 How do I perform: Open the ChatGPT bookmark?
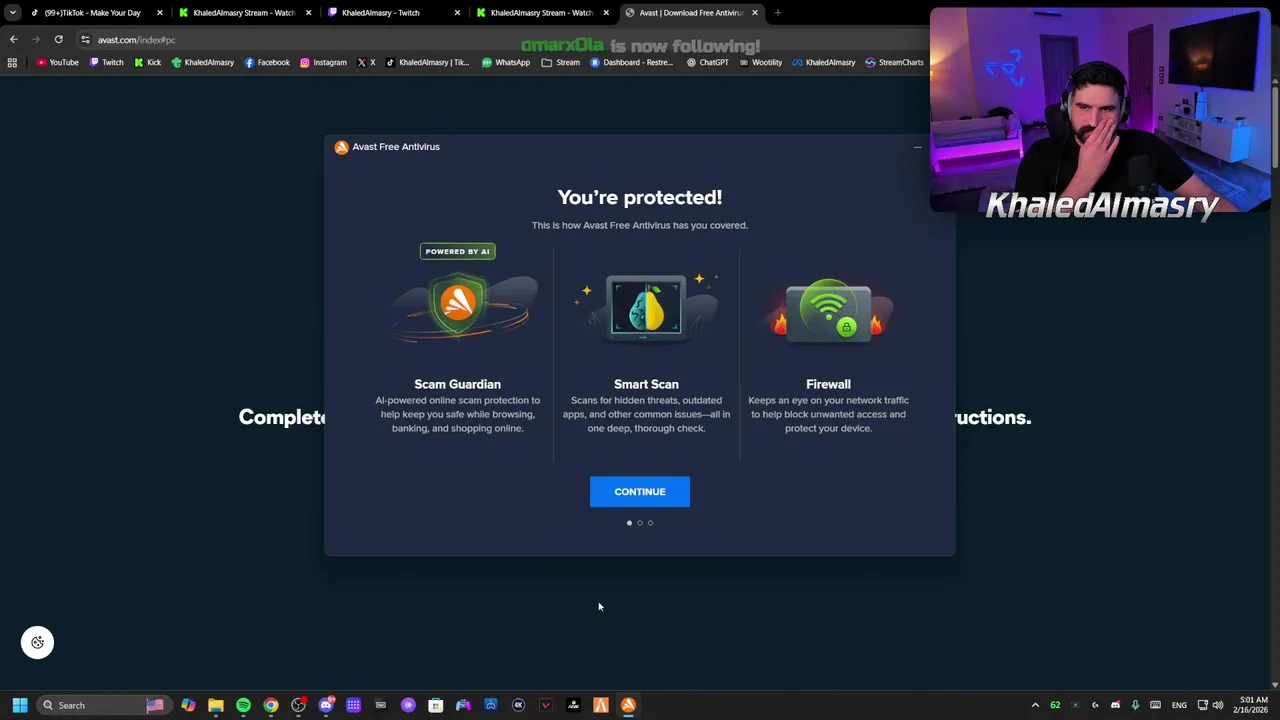(708, 62)
